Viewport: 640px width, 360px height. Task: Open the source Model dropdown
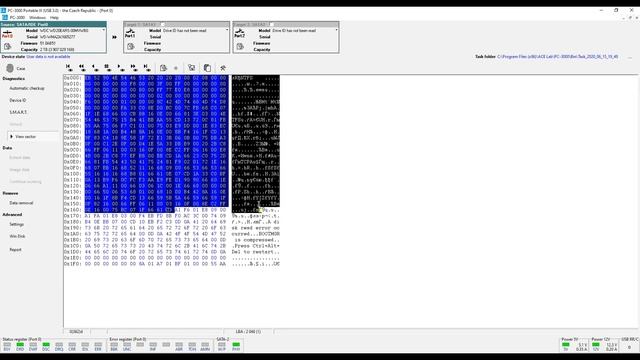pos(104,30)
